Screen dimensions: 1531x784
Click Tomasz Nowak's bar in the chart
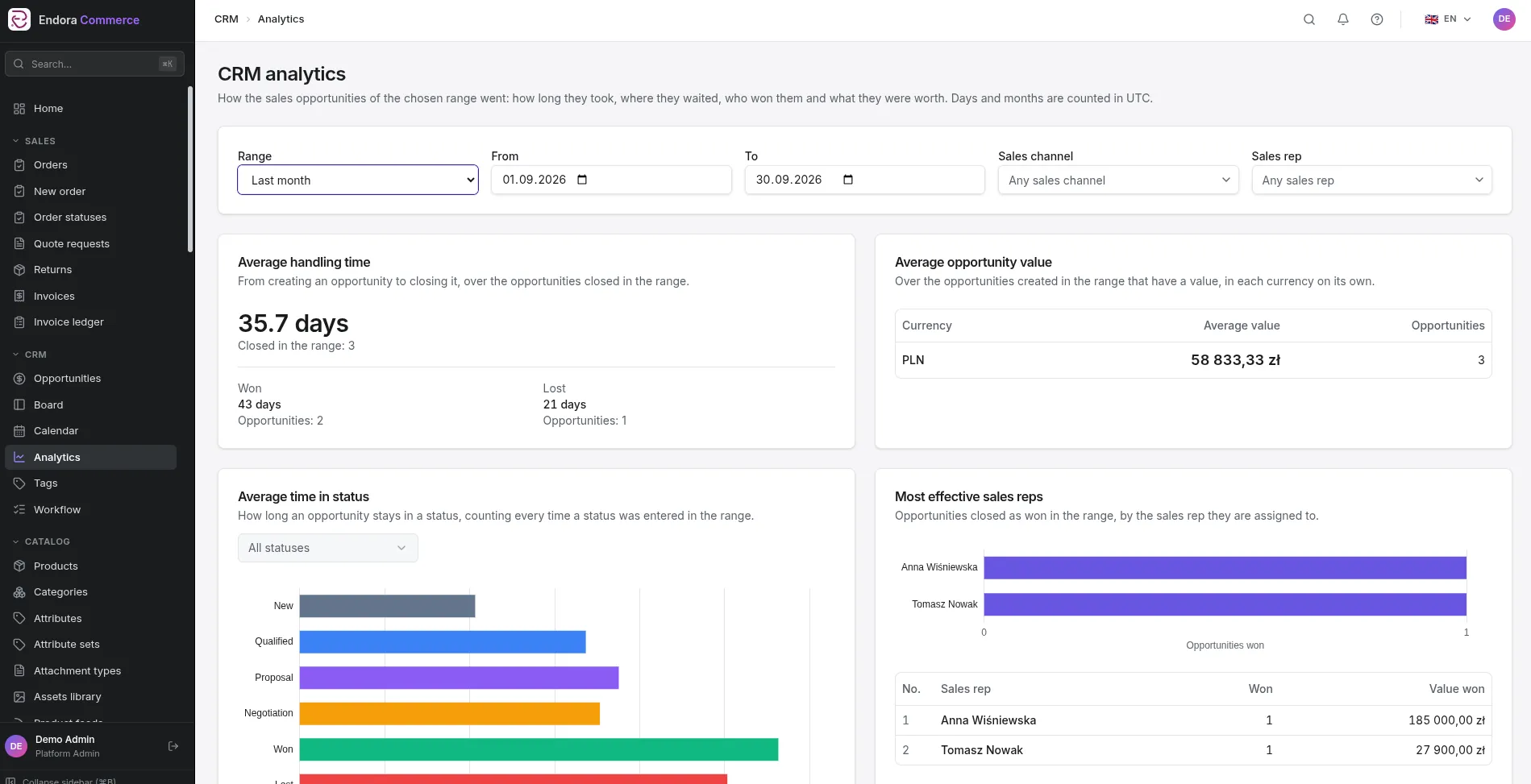coord(1225,604)
